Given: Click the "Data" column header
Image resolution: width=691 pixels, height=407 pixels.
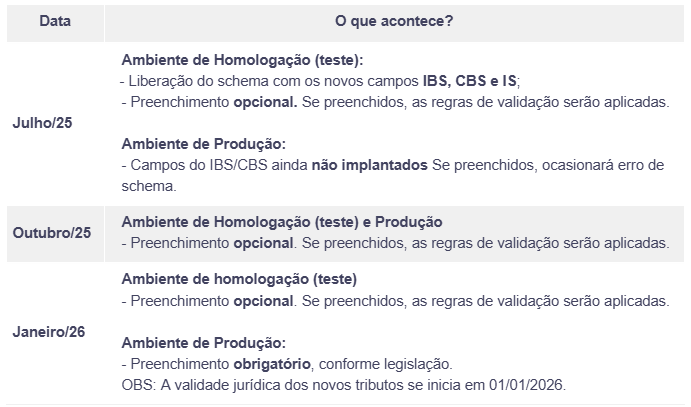Looking at the screenshot, I should tap(54, 21).
